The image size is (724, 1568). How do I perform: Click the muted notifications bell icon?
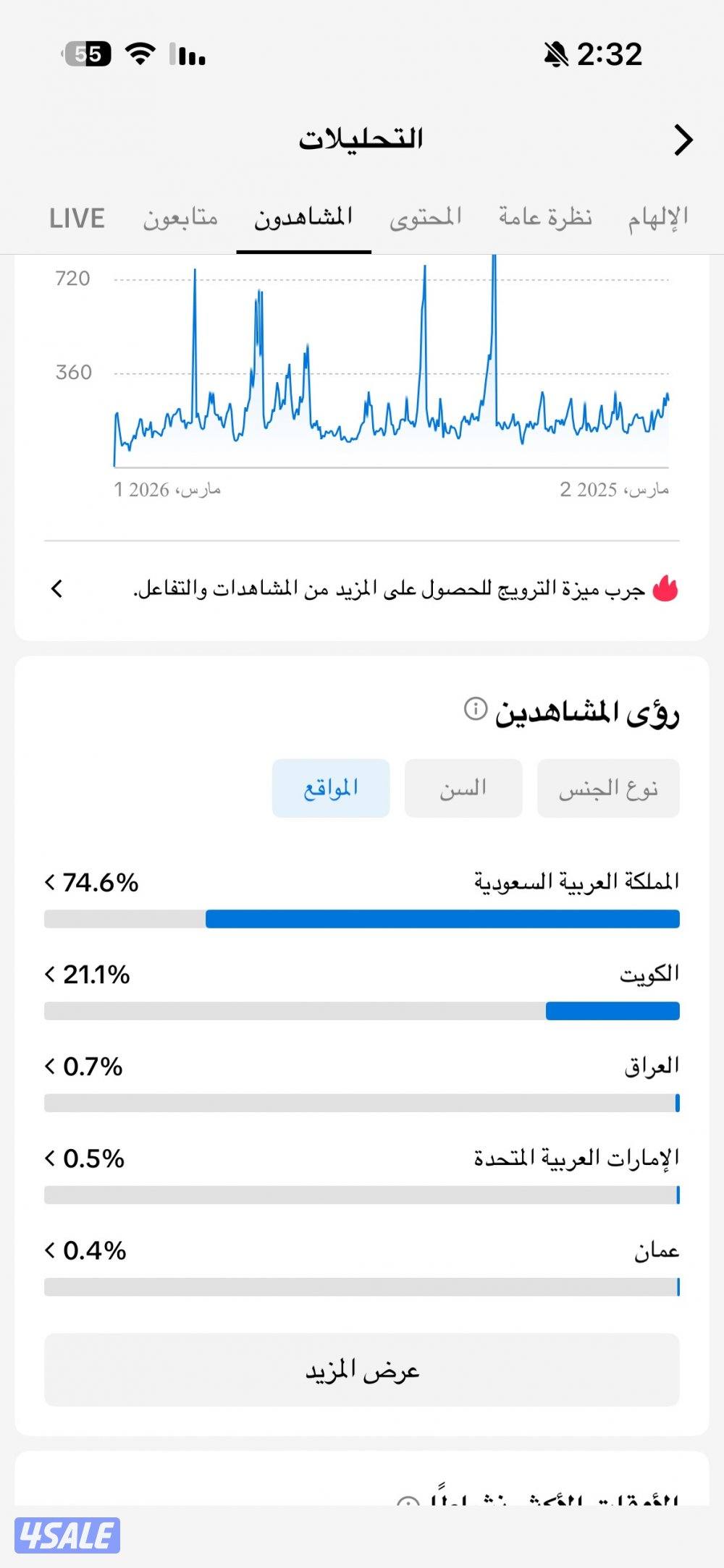click(554, 54)
